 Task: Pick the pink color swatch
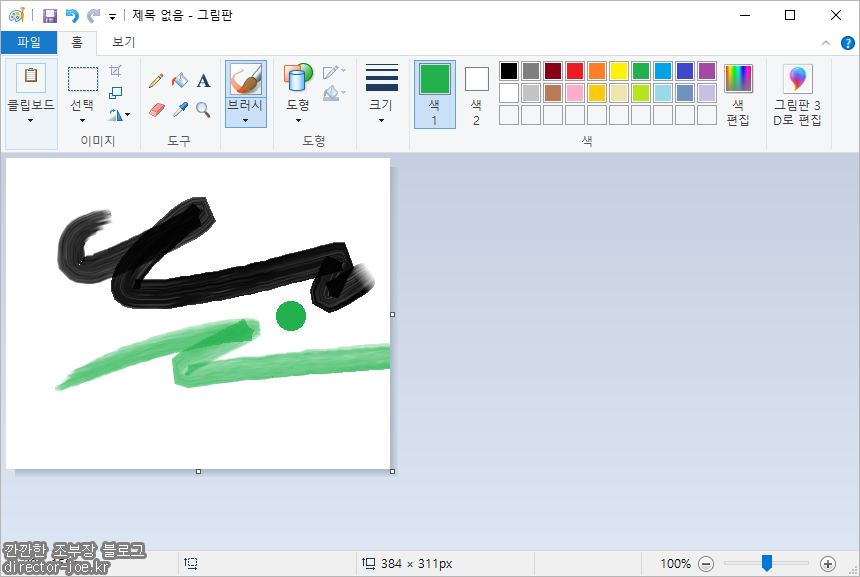click(575, 93)
